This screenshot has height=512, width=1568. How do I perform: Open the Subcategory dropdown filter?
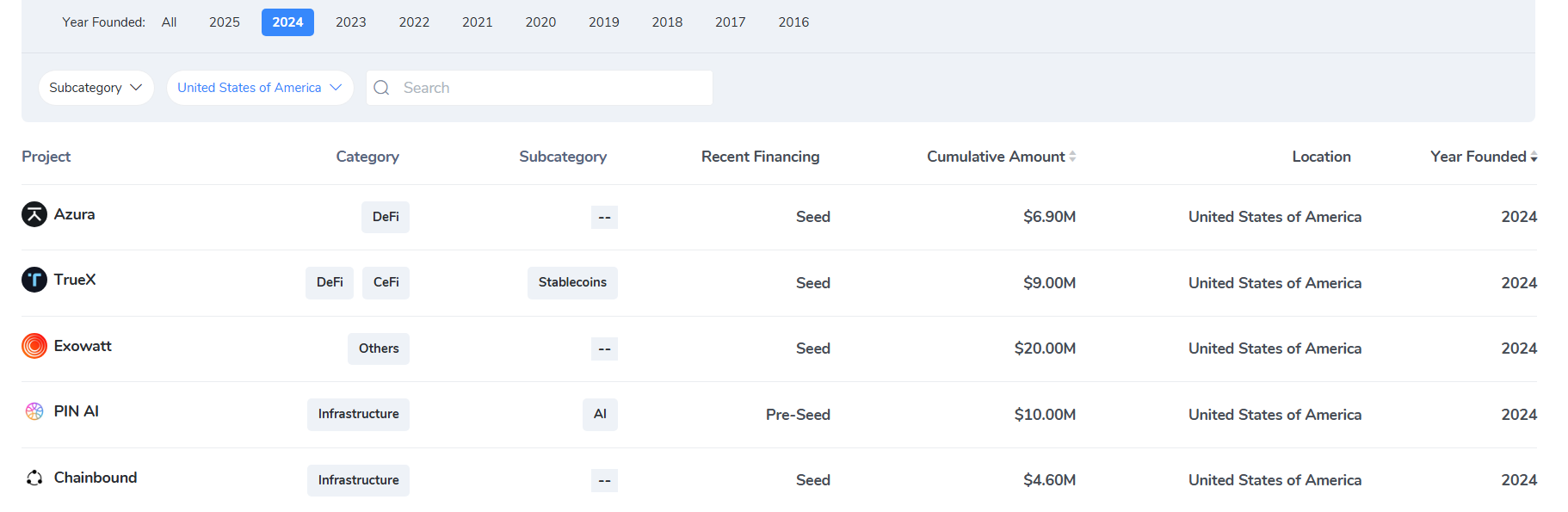coord(96,88)
